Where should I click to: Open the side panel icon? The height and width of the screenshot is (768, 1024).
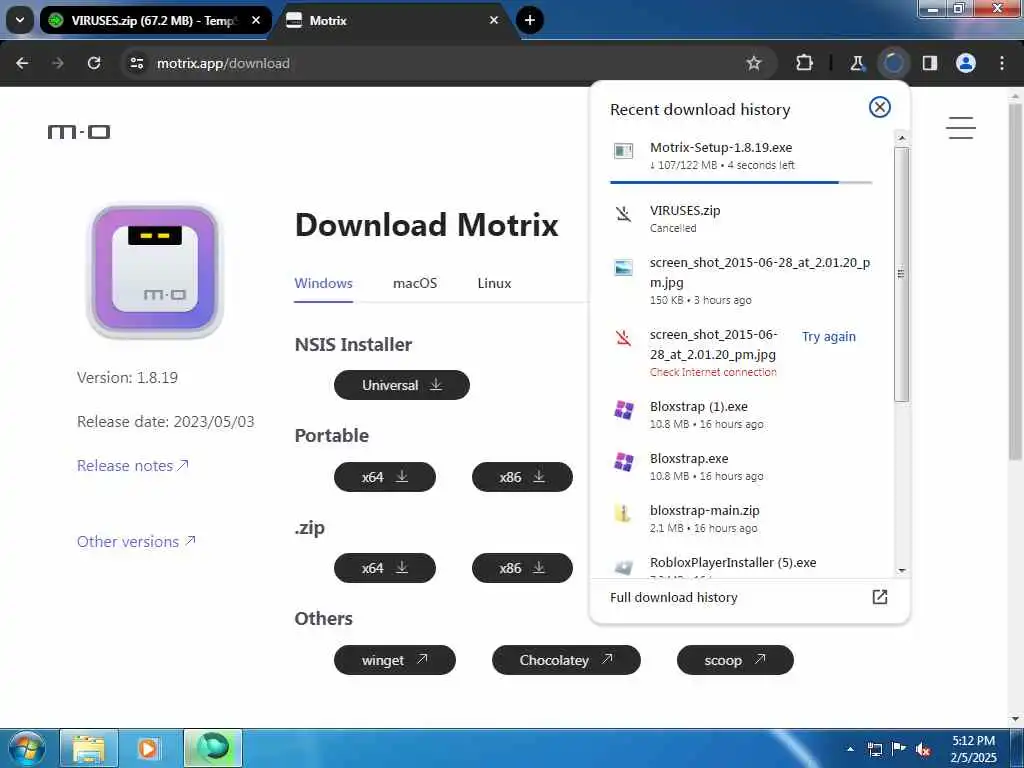pyautogui.click(x=930, y=63)
